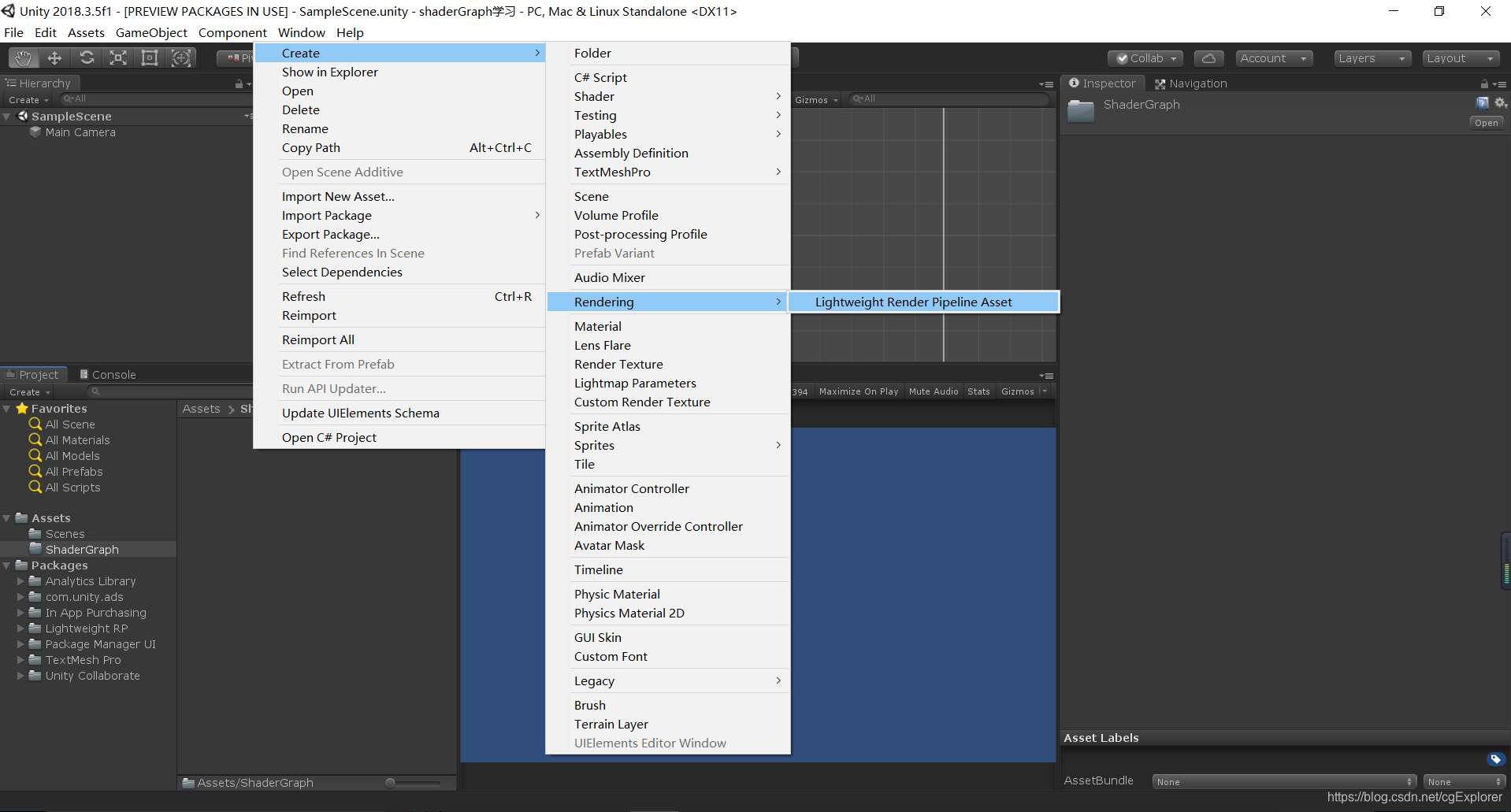Click the Hierarchy panel lock icon
This screenshot has height=812, width=1511.
click(239, 83)
